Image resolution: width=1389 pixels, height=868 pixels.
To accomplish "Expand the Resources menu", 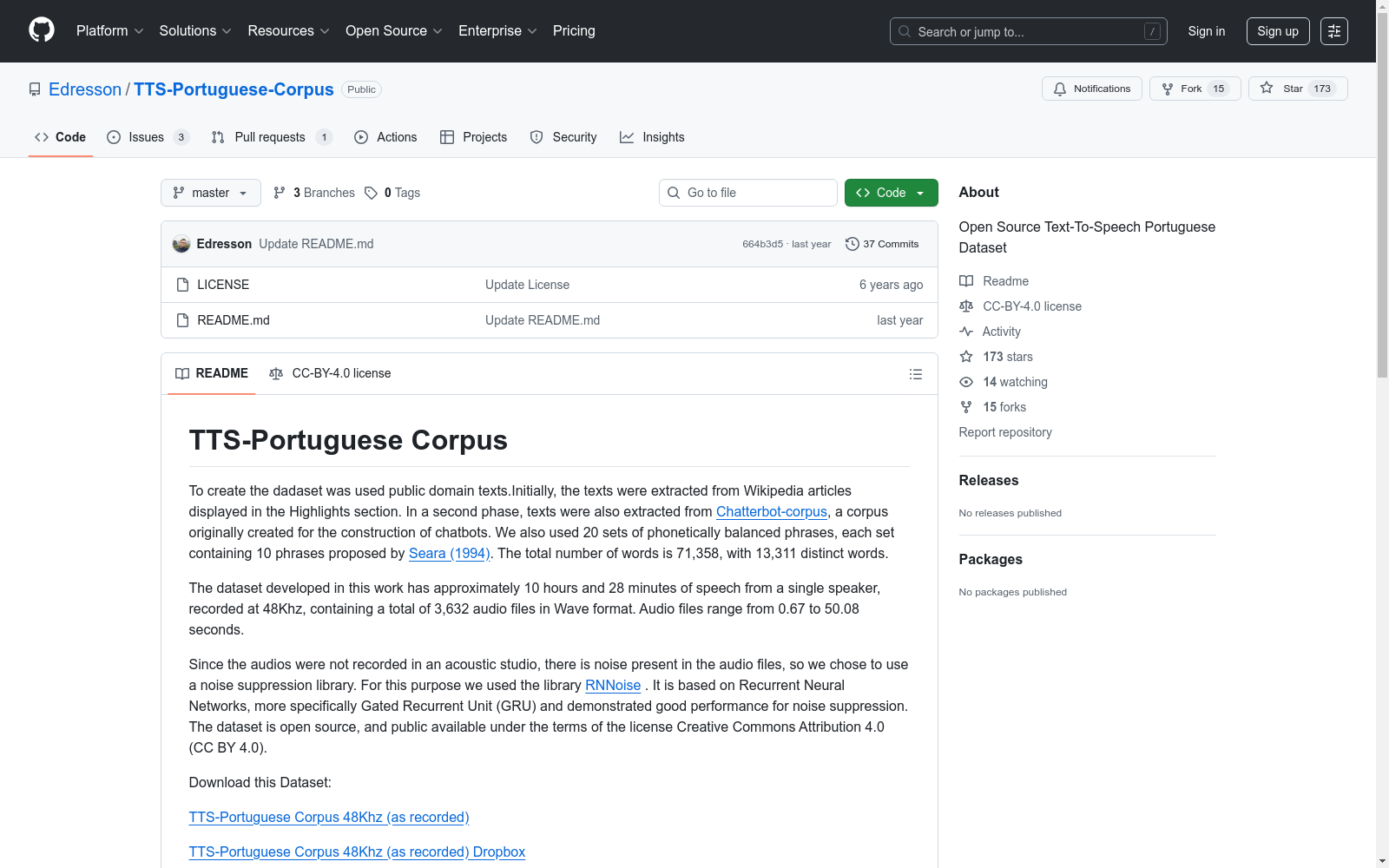I will (x=288, y=31).
